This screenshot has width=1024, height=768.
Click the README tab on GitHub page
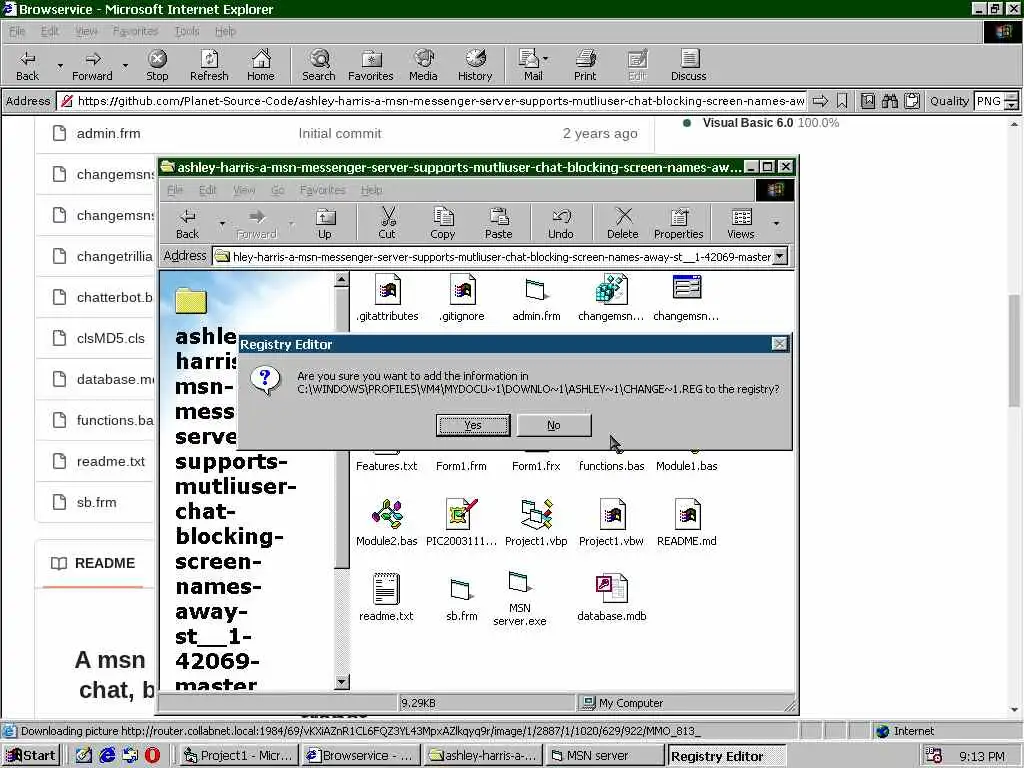[x=93, y=563]
